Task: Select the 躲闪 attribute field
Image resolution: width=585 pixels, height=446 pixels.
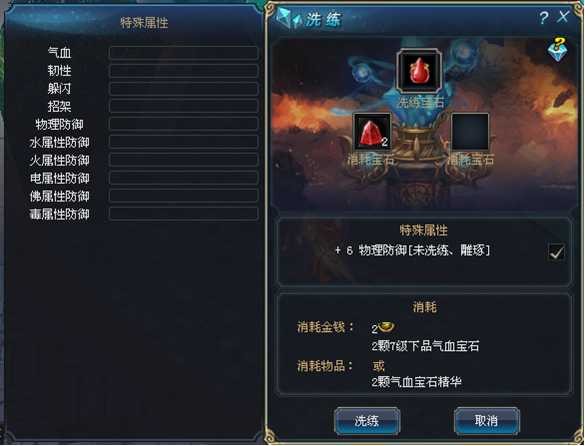Action: click(184, 88)
